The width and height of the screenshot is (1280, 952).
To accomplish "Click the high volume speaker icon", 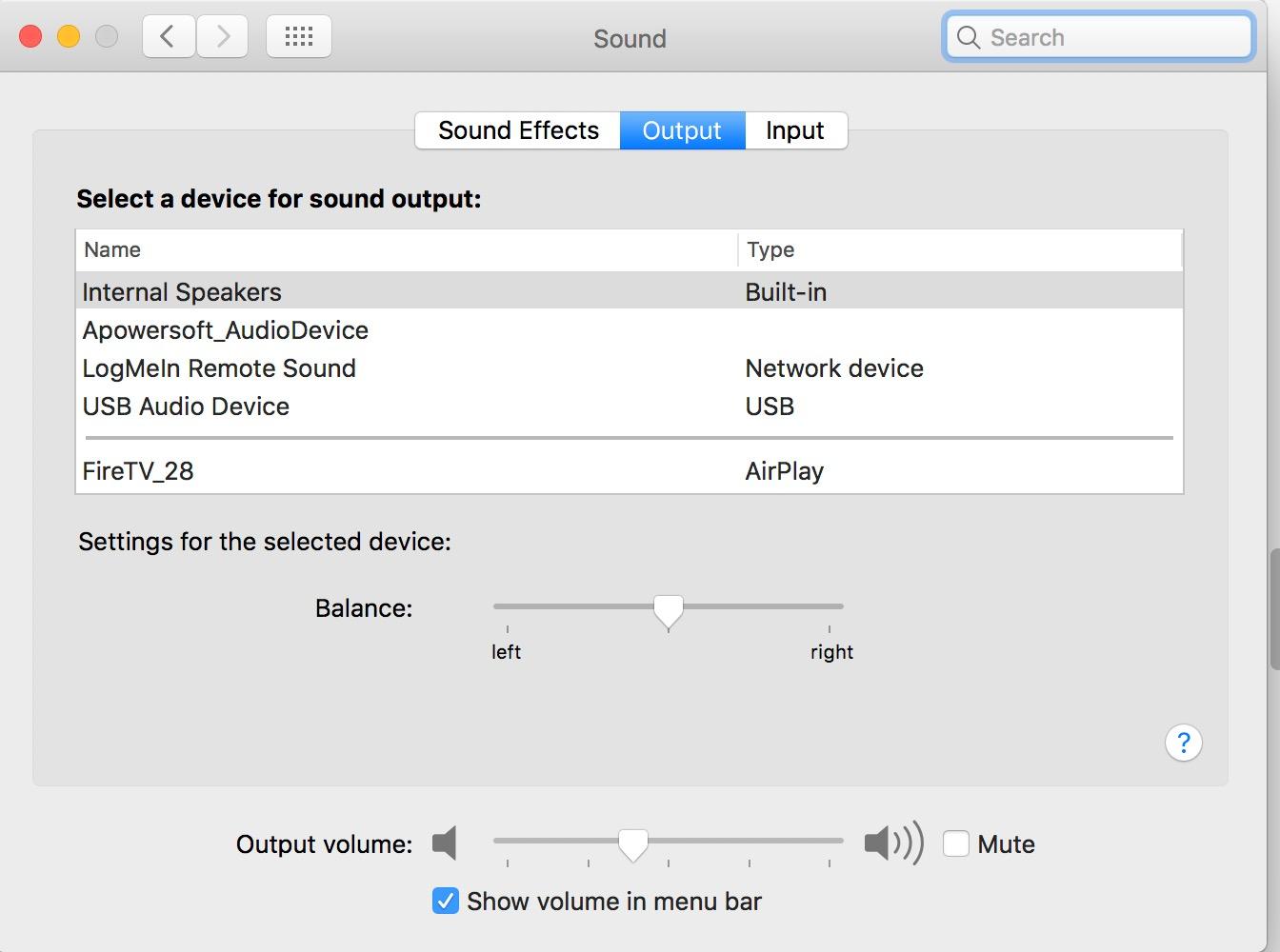I will point(892,843).
